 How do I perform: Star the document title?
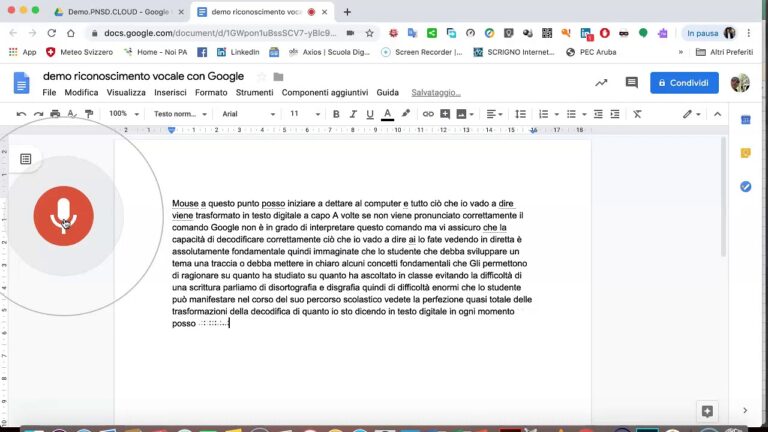pyautogui.click(x=262, y=77)
